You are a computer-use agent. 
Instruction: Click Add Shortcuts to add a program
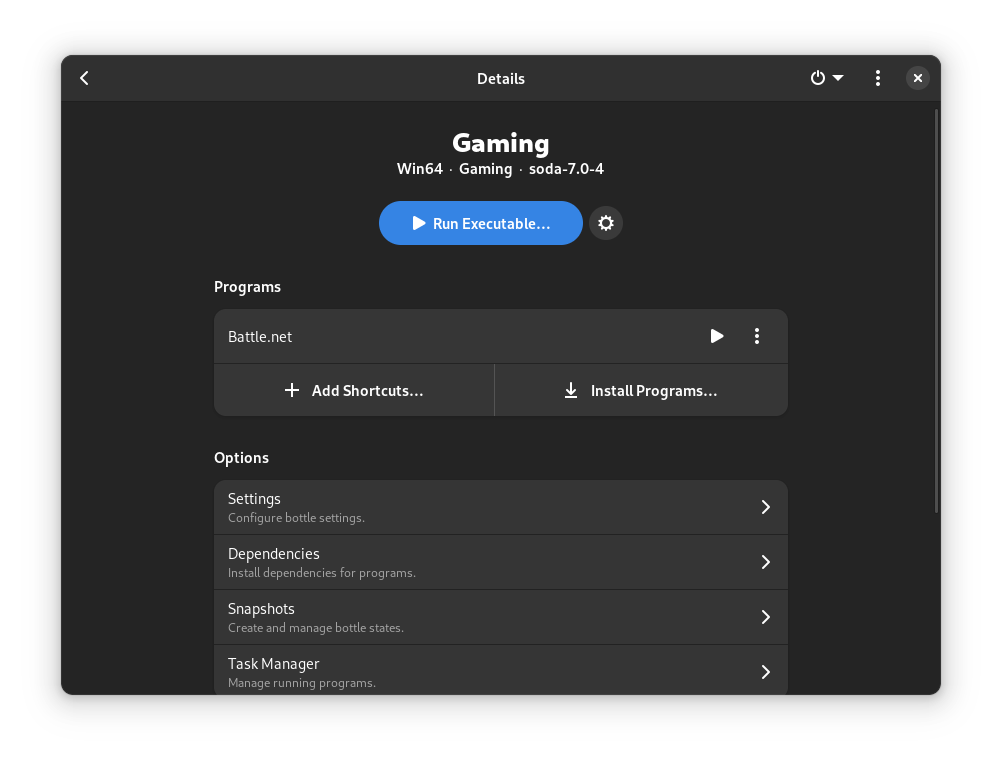[x=354, y=390]
